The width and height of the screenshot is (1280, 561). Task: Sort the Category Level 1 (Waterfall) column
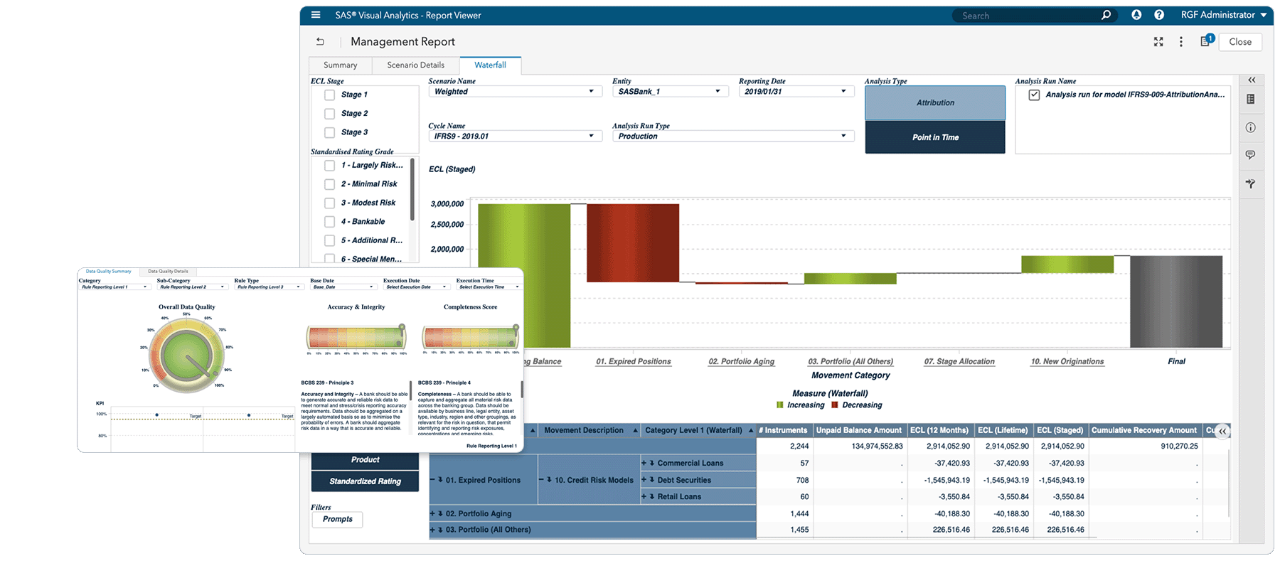click(x=751, y=431)
